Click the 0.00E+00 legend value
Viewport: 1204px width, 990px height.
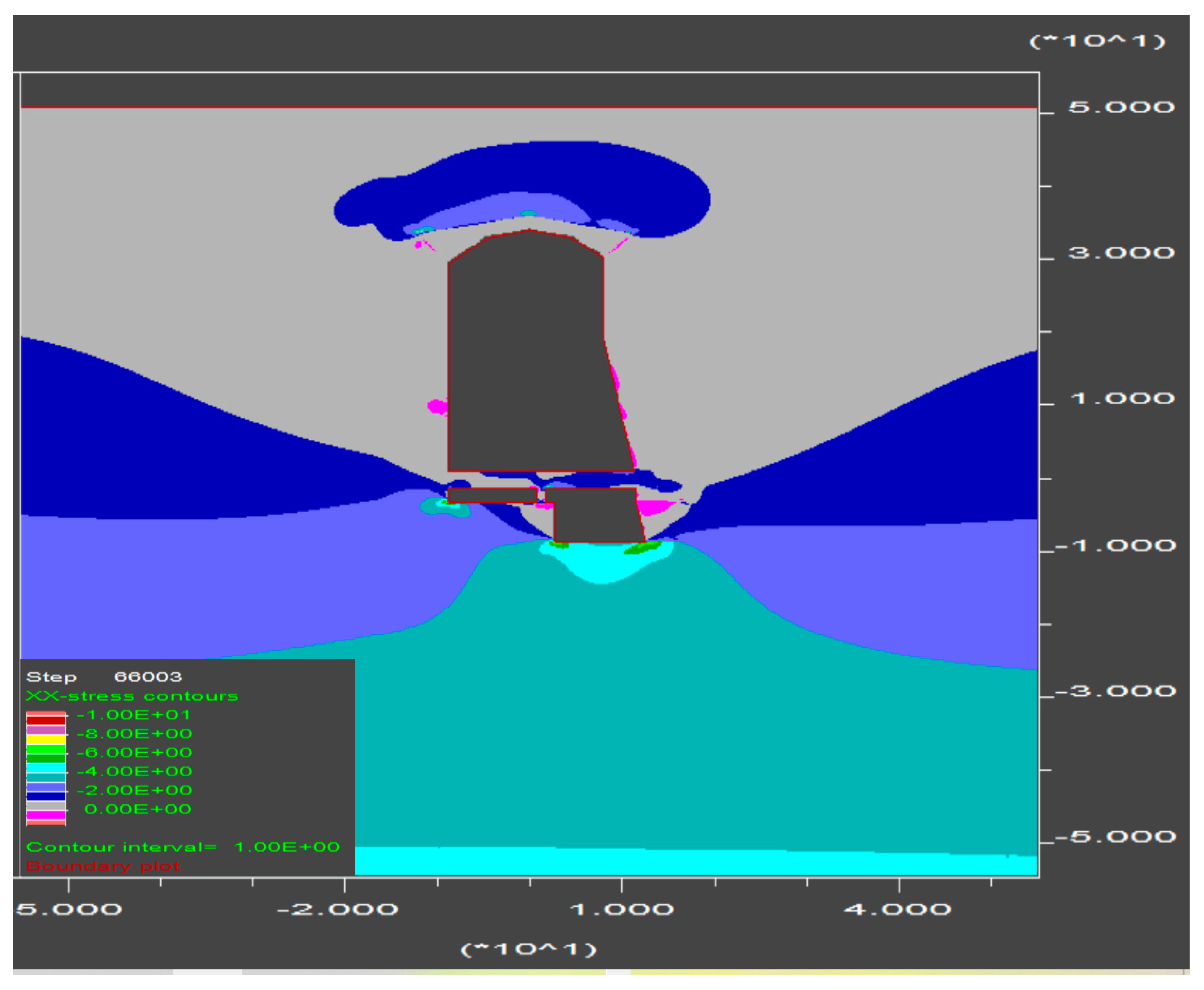[138, 809]
